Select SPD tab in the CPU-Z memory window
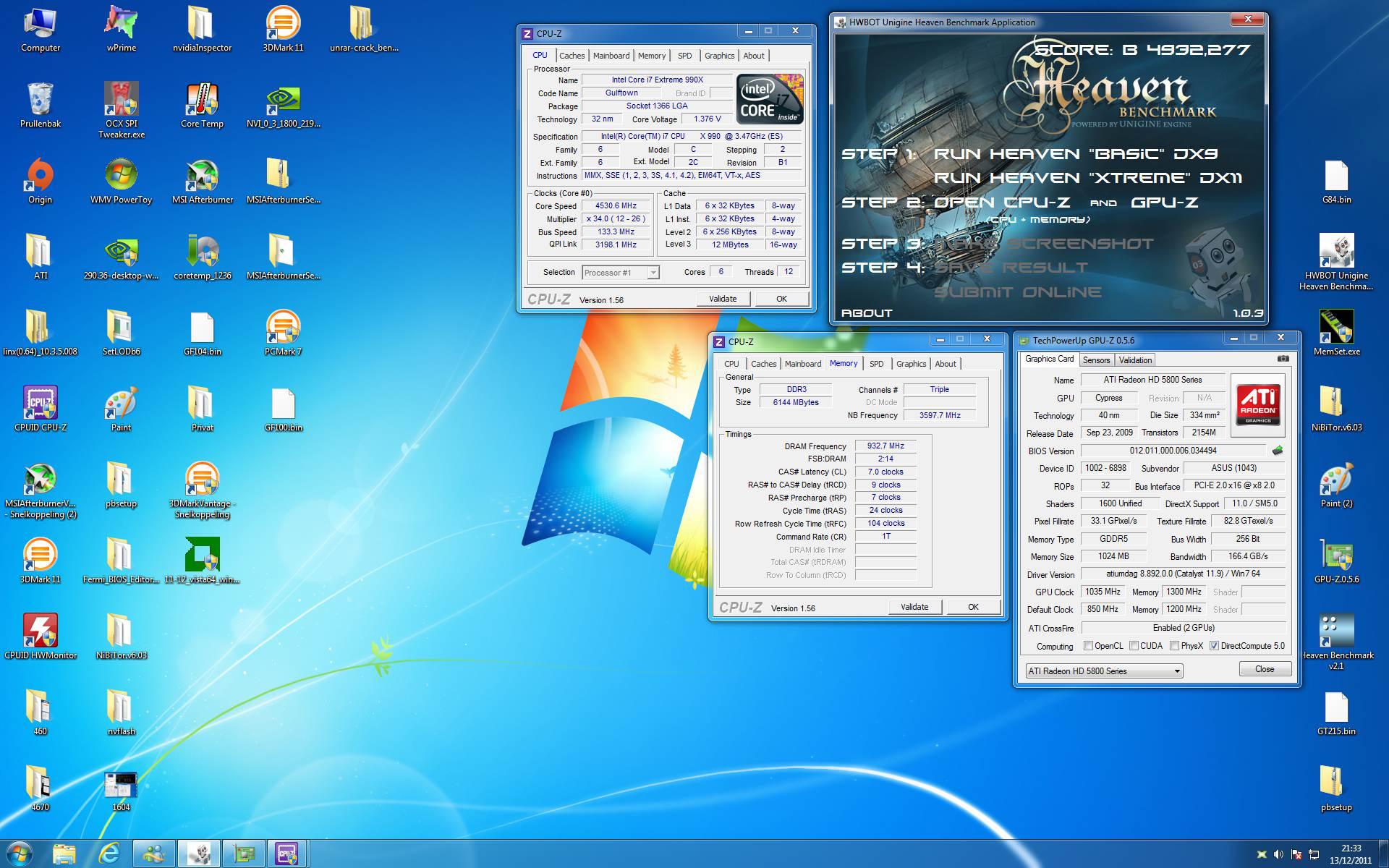This screenshot has width=1389, height=868. coord(876,364)
